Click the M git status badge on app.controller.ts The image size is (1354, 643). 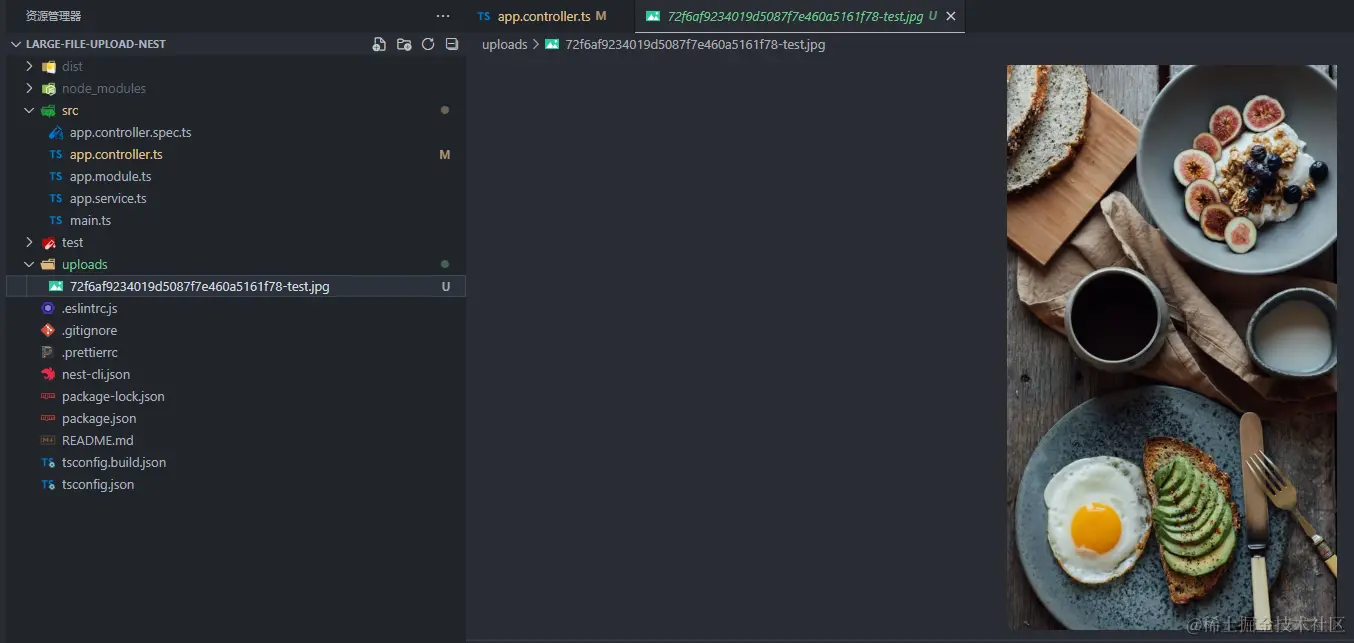coord(445,154)
